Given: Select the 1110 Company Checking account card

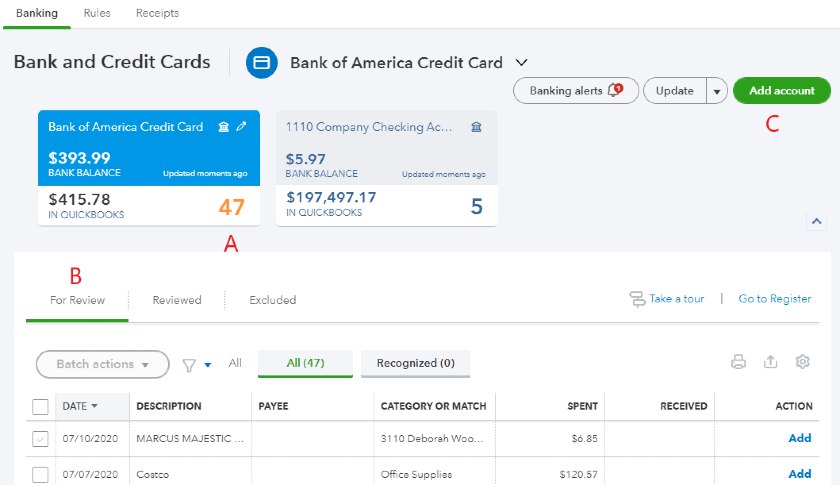Looking at the screenshot, I should 387,168.
